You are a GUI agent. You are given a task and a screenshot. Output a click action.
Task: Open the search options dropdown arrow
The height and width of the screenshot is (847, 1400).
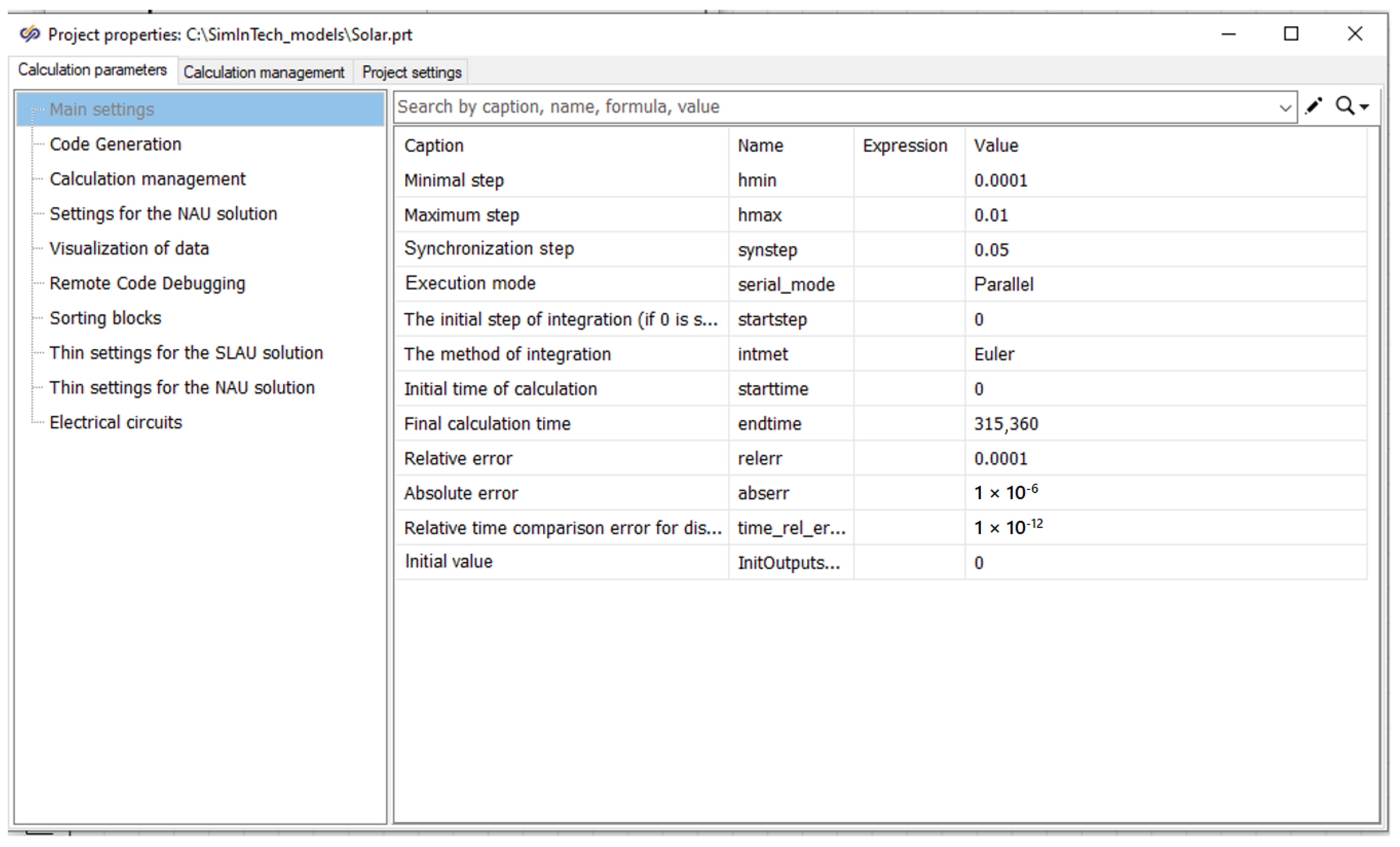coord(1365,107)
